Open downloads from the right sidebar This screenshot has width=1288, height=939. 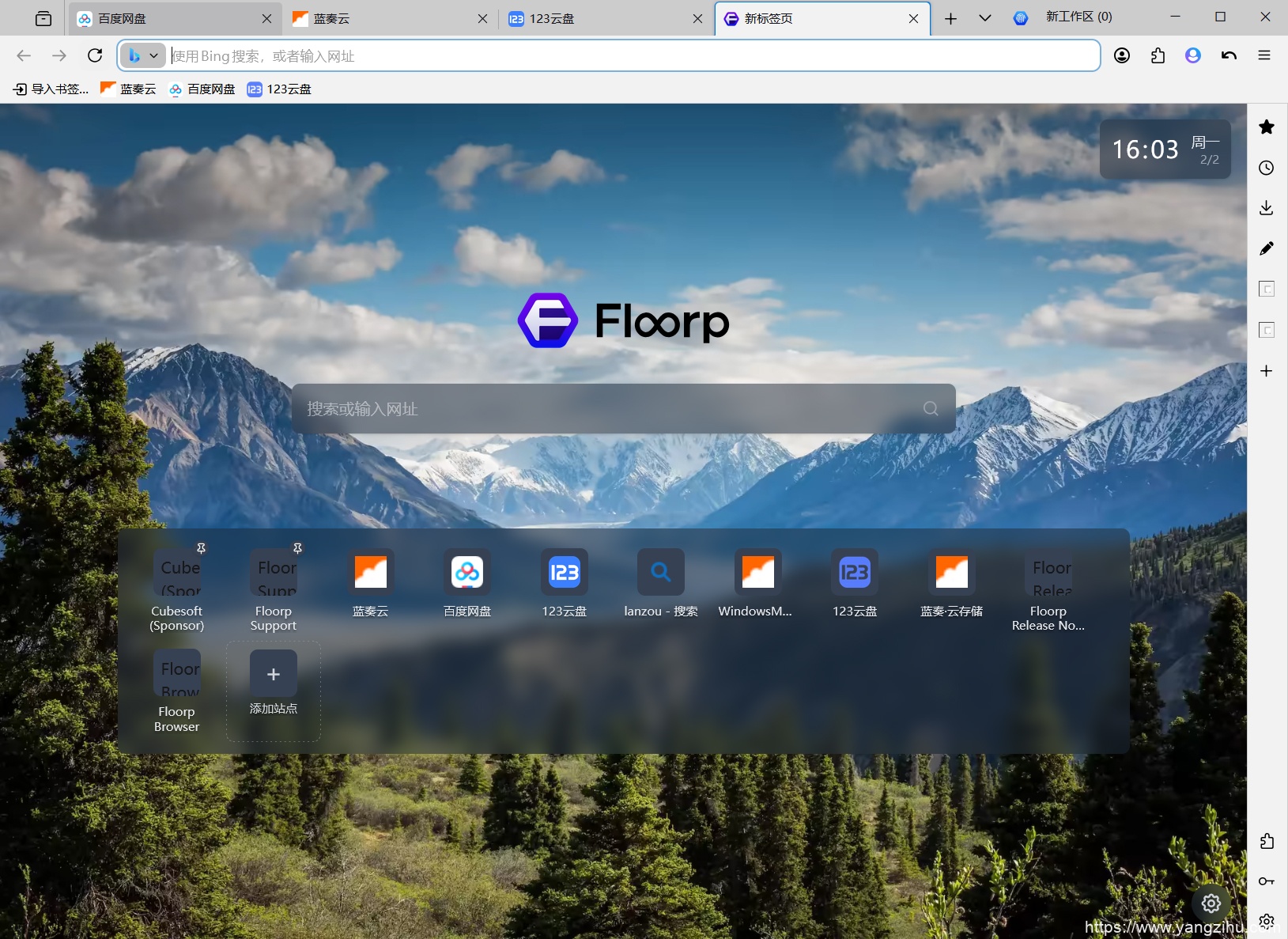1266,207
